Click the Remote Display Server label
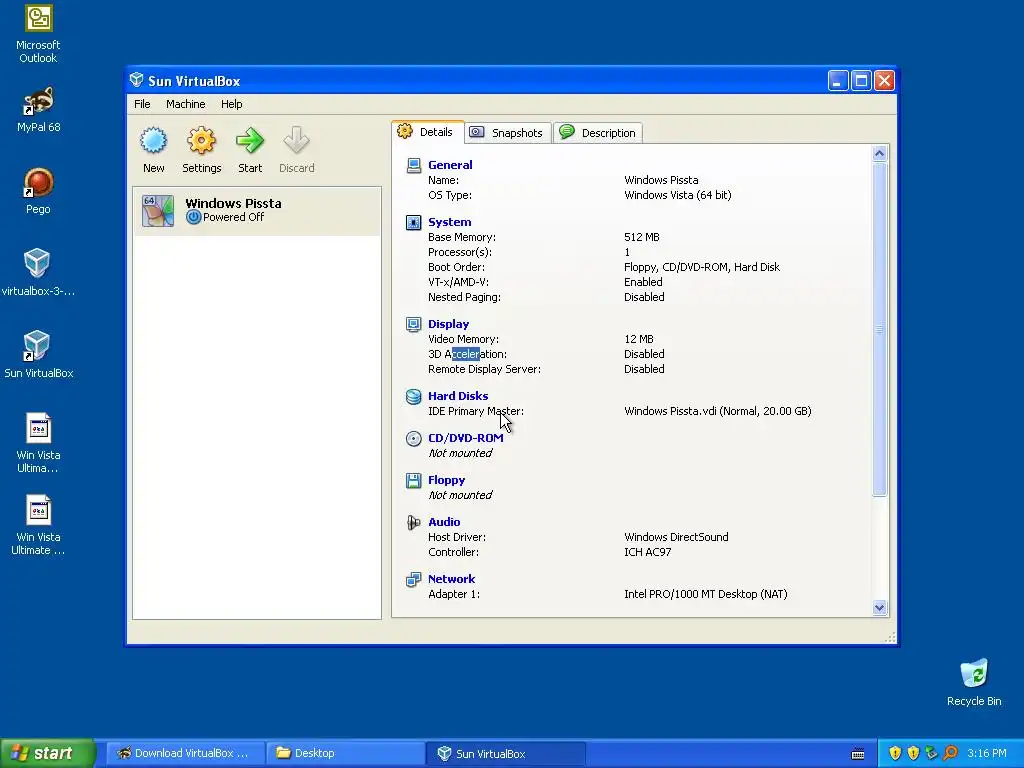 pos(485,369)
